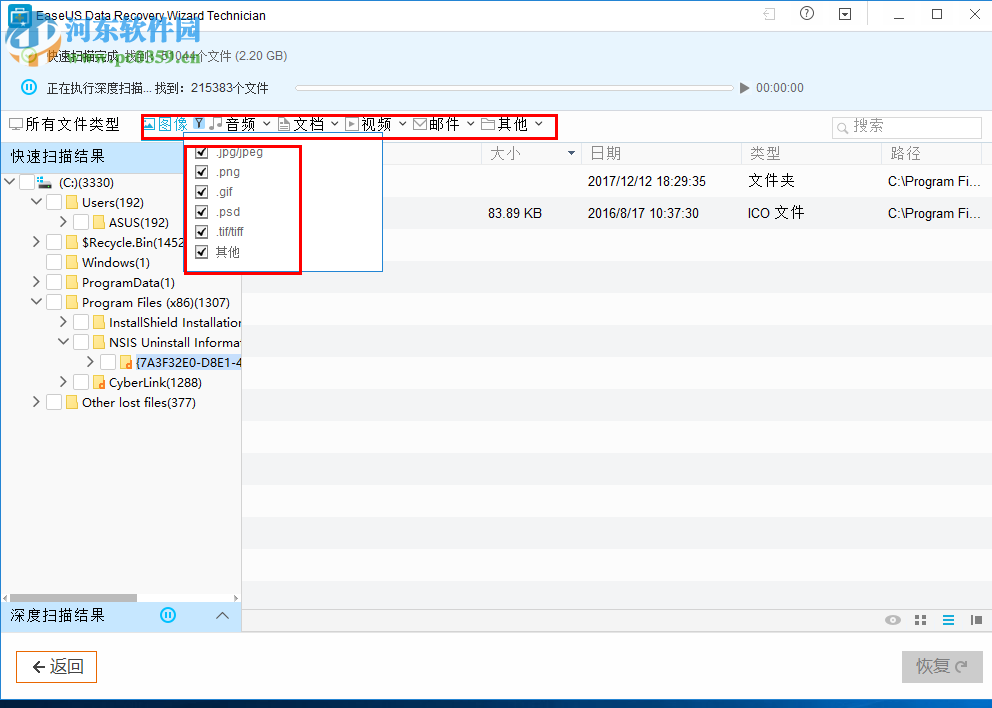This screenshot has width=992, height=708.
Task: Open the help question mark icon
Action: point(806,14)
